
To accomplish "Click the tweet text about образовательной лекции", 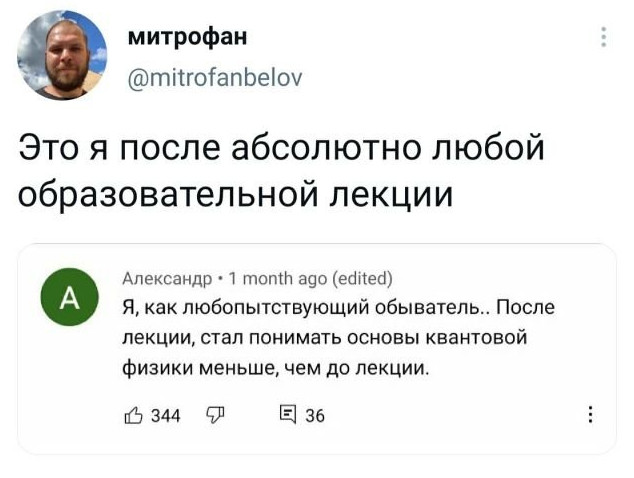I will (283, 171).
